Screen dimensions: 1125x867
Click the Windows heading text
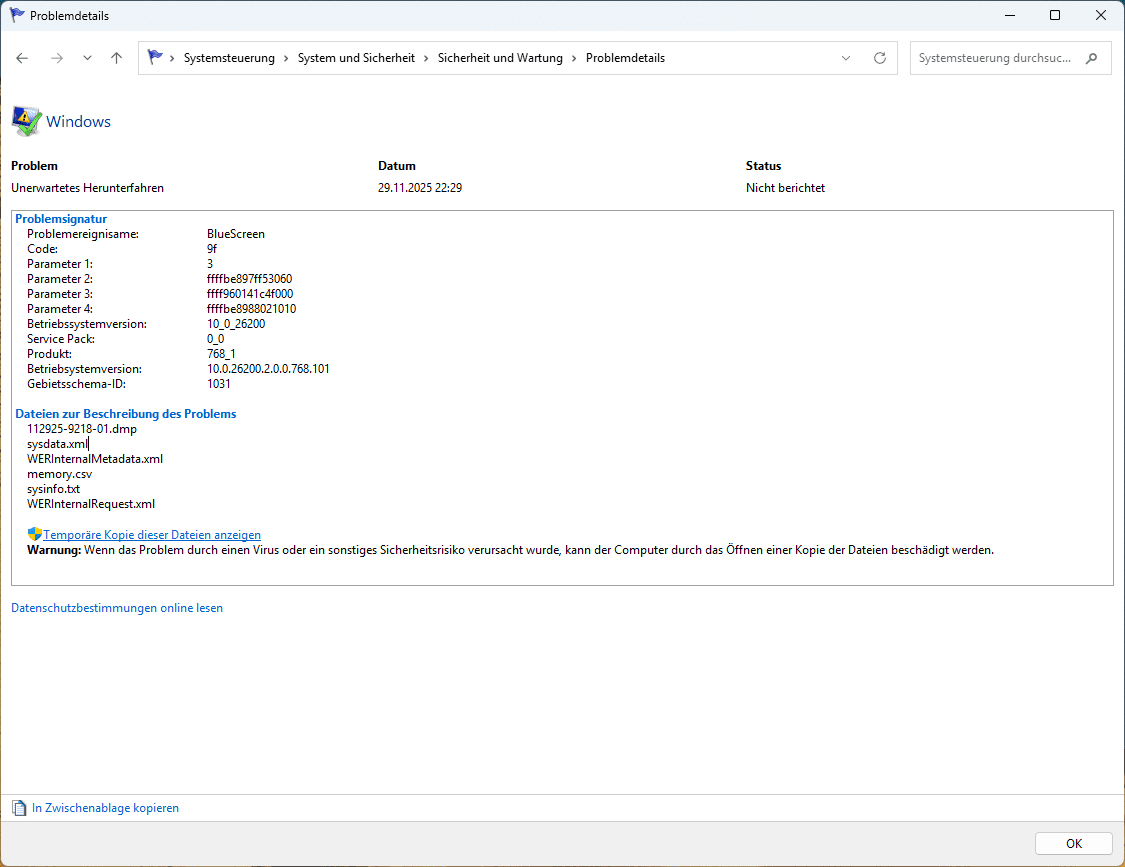(x=78, y=122)
